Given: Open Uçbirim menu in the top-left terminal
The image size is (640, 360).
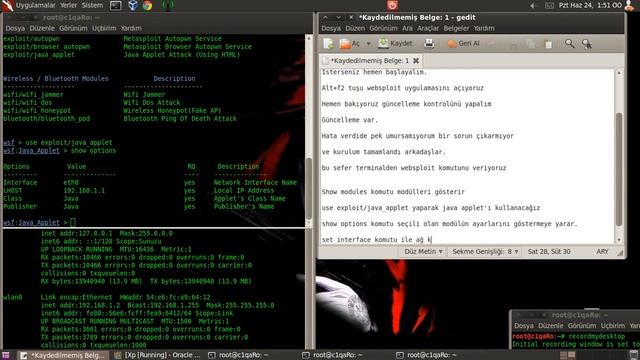Looking at the screenshot, I should (104, 28).
